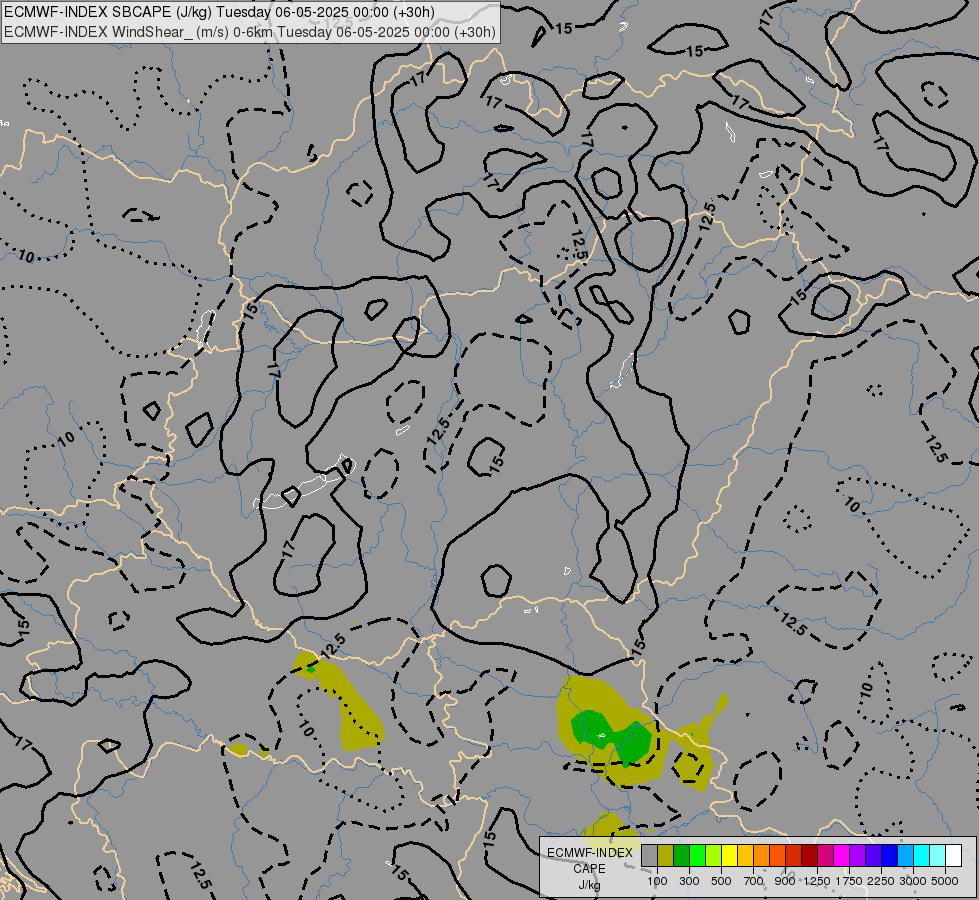
Task: Click the legend value 2250
Action: pos(881,881)
